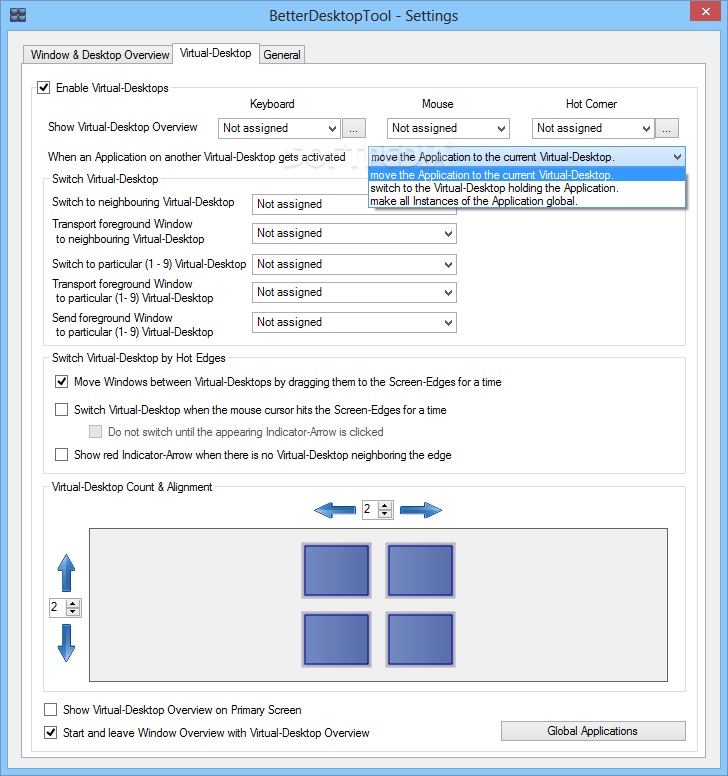Click the horizontal desktop count value field
The image size is (728, 776).
click(x=370, y=509)
